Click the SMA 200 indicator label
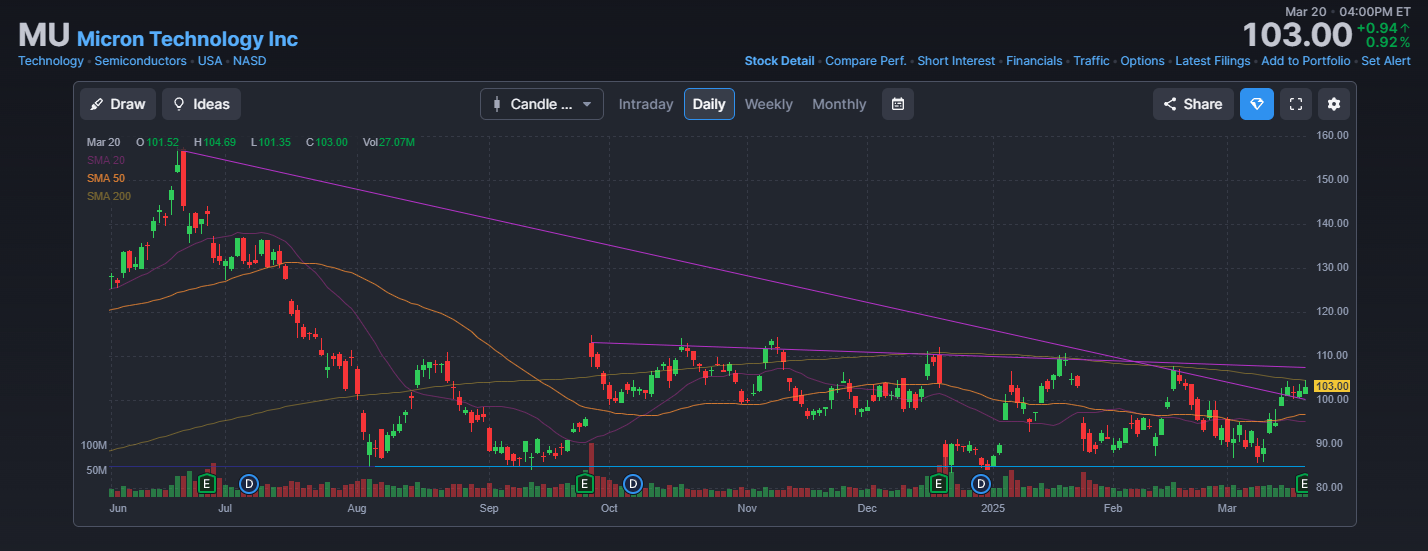The height and width of the screenshot is (551, 1428). (108, 196)
